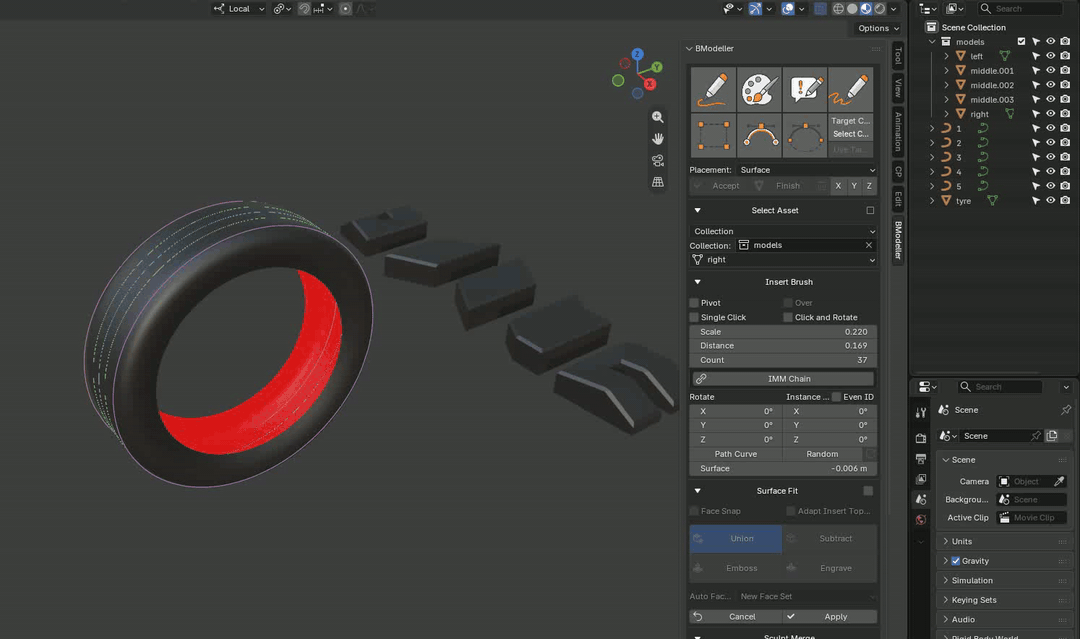Image resolution: width=1080 pixels, height=639 pixels.
Task: Enable the Pivot checkbox
Action: point(694,303)
